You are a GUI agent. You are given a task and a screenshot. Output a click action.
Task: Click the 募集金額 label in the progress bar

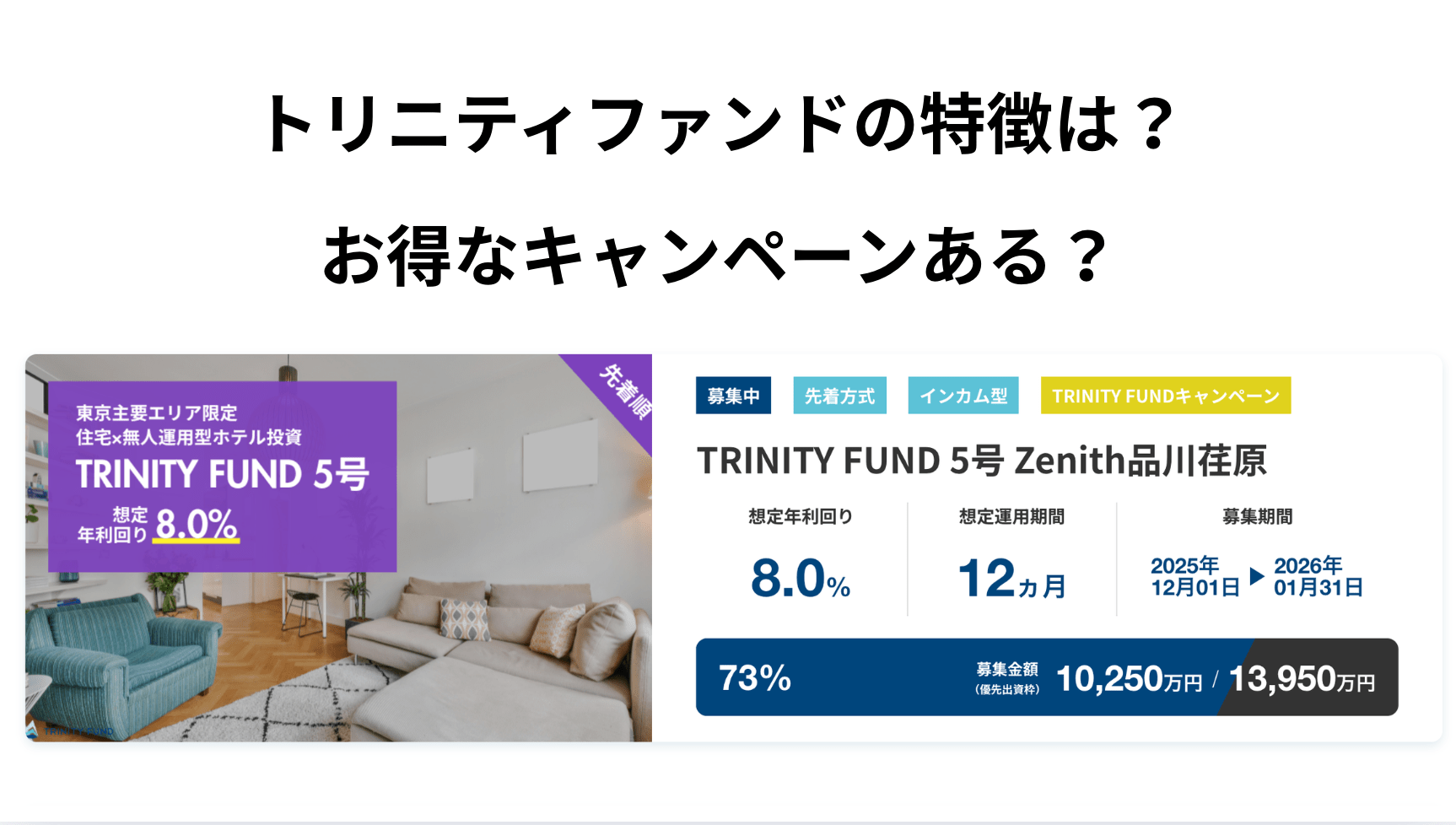(x=1006, y=670)
